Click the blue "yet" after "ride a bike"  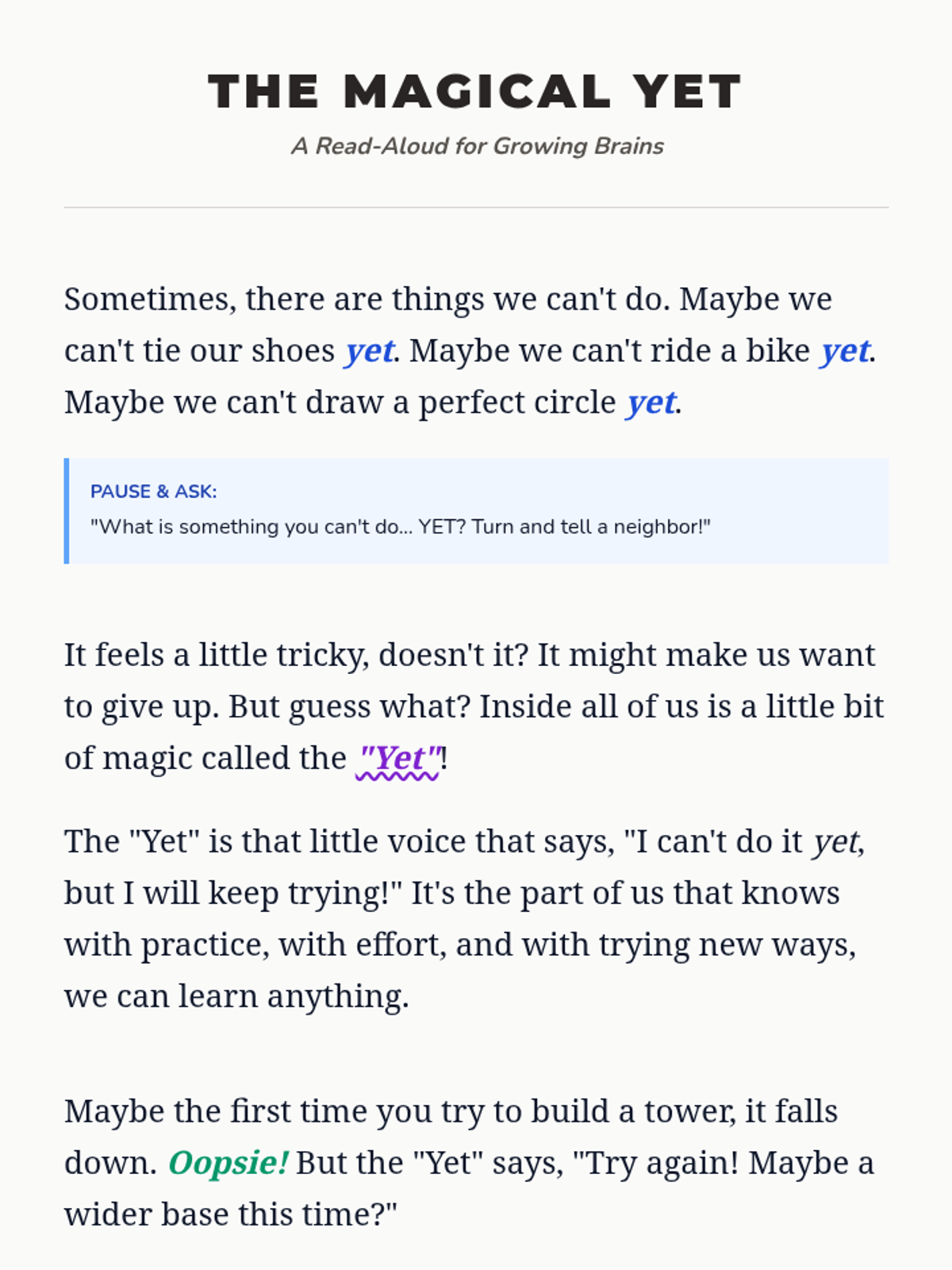(x=845, y=351)
